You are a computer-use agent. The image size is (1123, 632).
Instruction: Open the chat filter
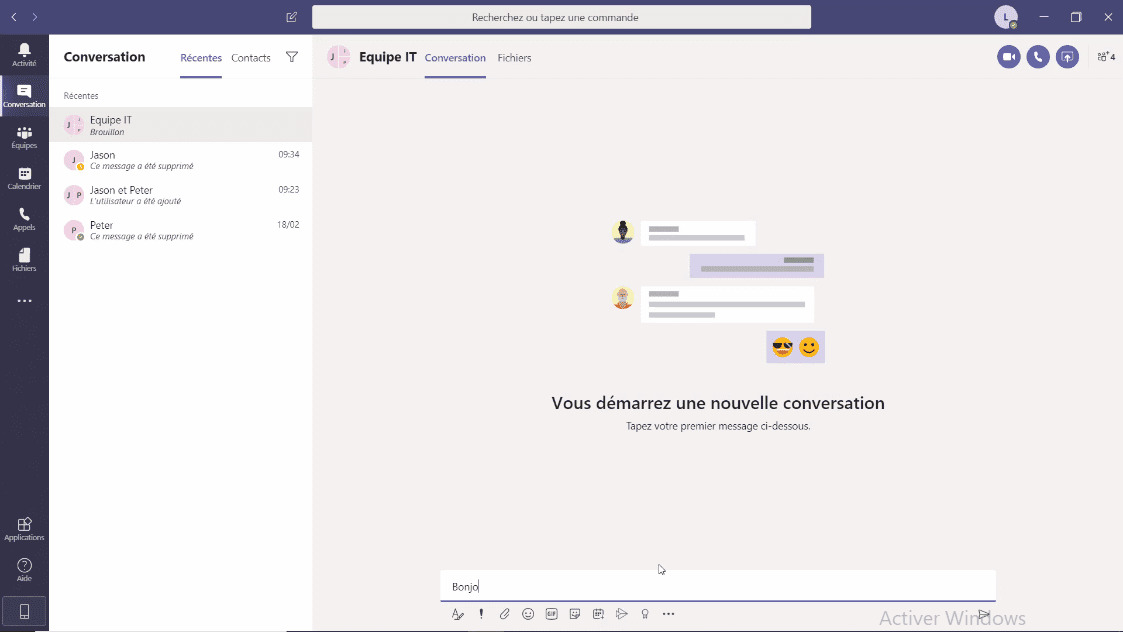tap(291, 57)
